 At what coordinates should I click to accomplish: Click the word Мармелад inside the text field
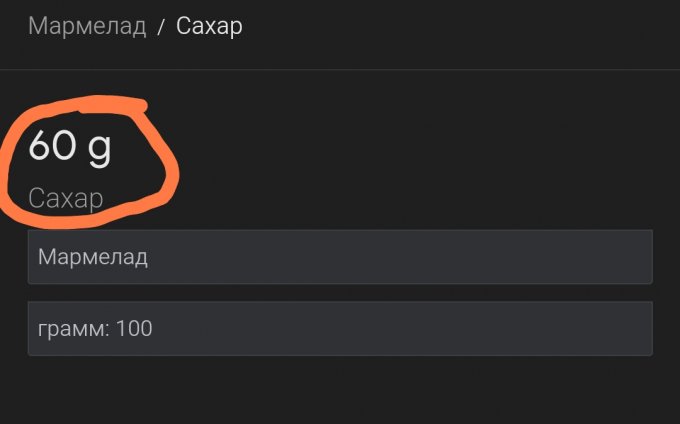[x=93, y=257]
